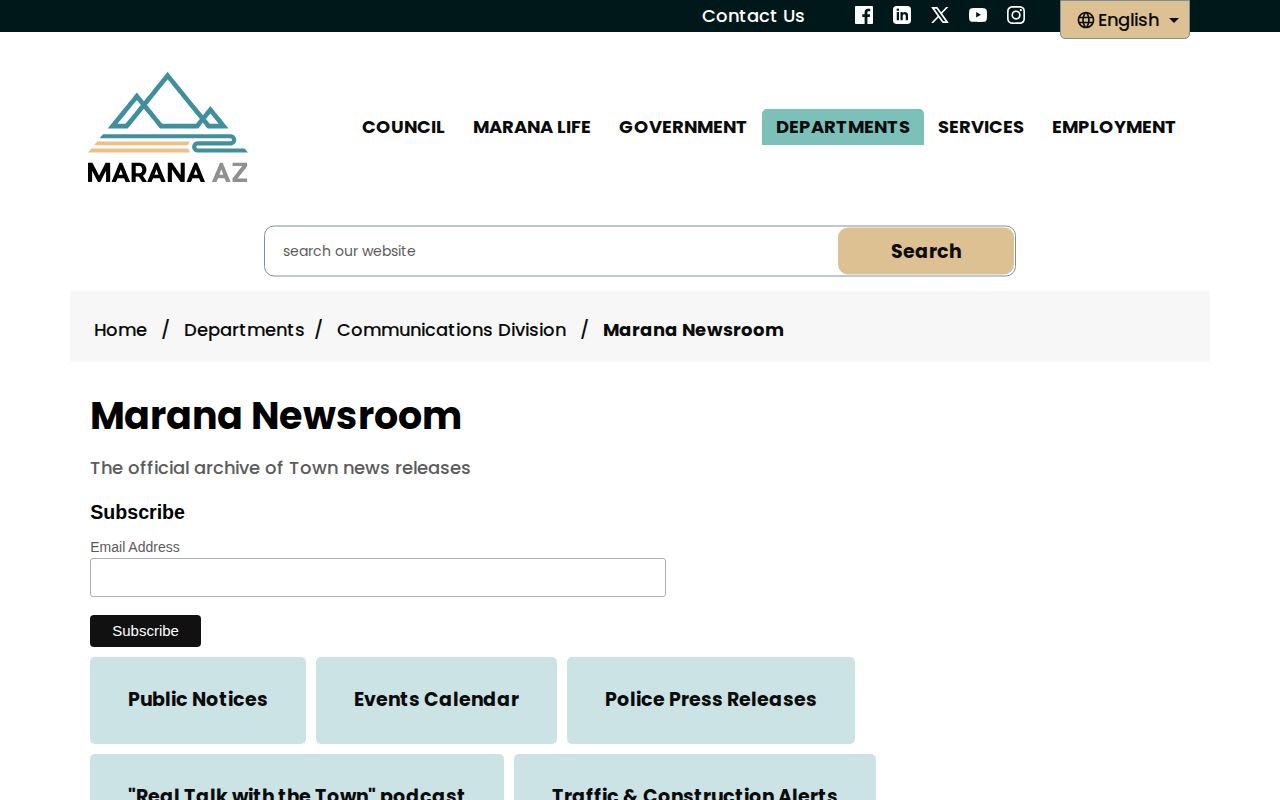This screenshot has height=800, width=1280.
Task: Click the Email Address input field
Action: pos(378,578)
